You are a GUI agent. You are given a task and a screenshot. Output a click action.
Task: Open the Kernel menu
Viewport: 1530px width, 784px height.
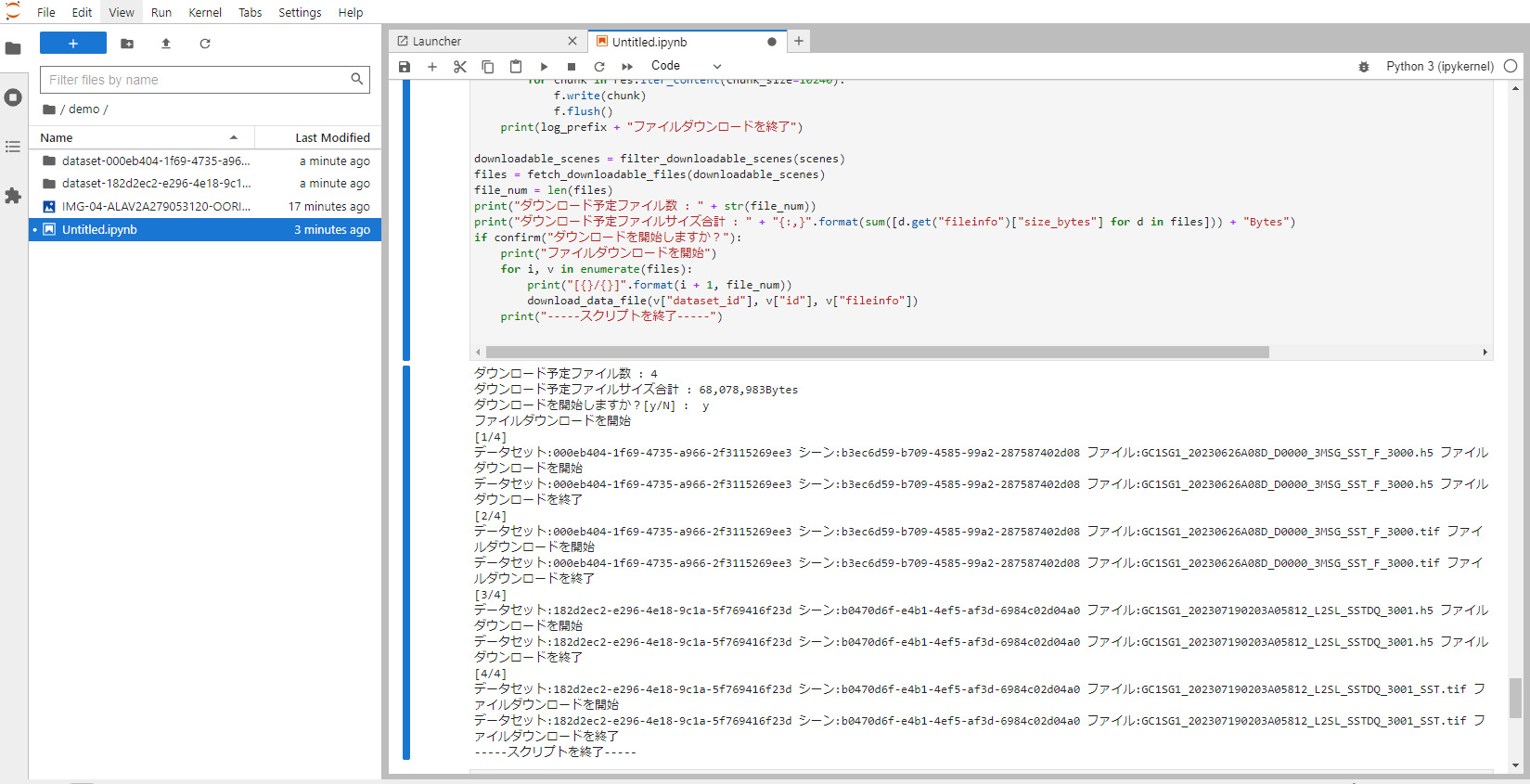[x=205, y=12]
